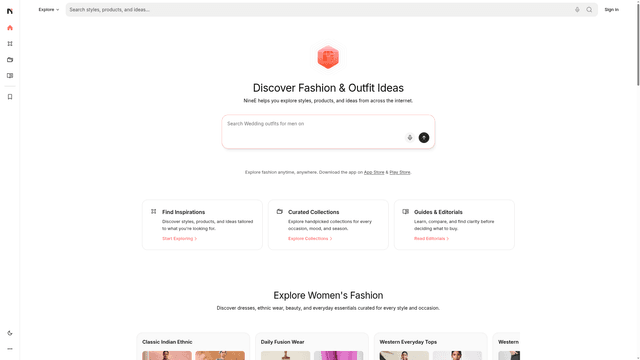Open the editorials book icon in sidebar
Screen dimensions: 640x360
(x=10, y=76)
